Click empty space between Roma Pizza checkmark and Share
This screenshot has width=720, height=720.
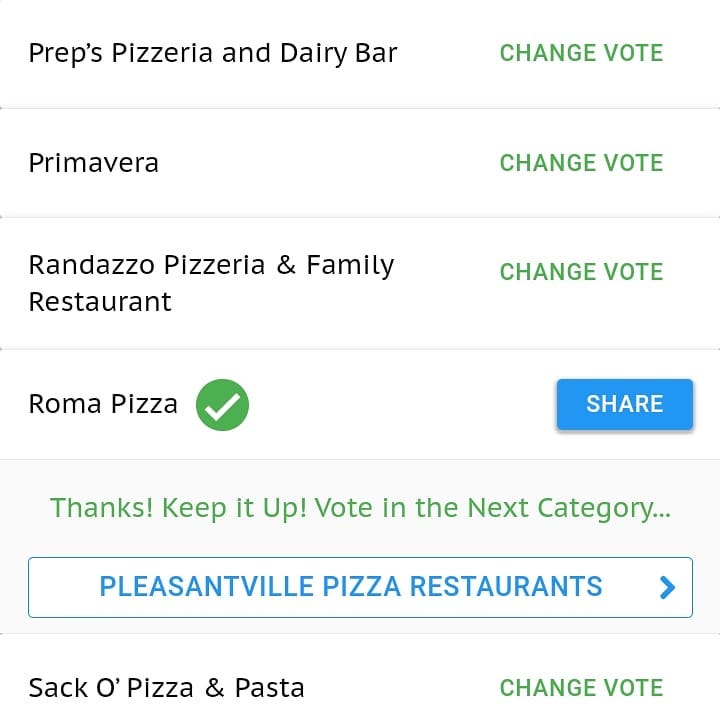click(403, 405)
